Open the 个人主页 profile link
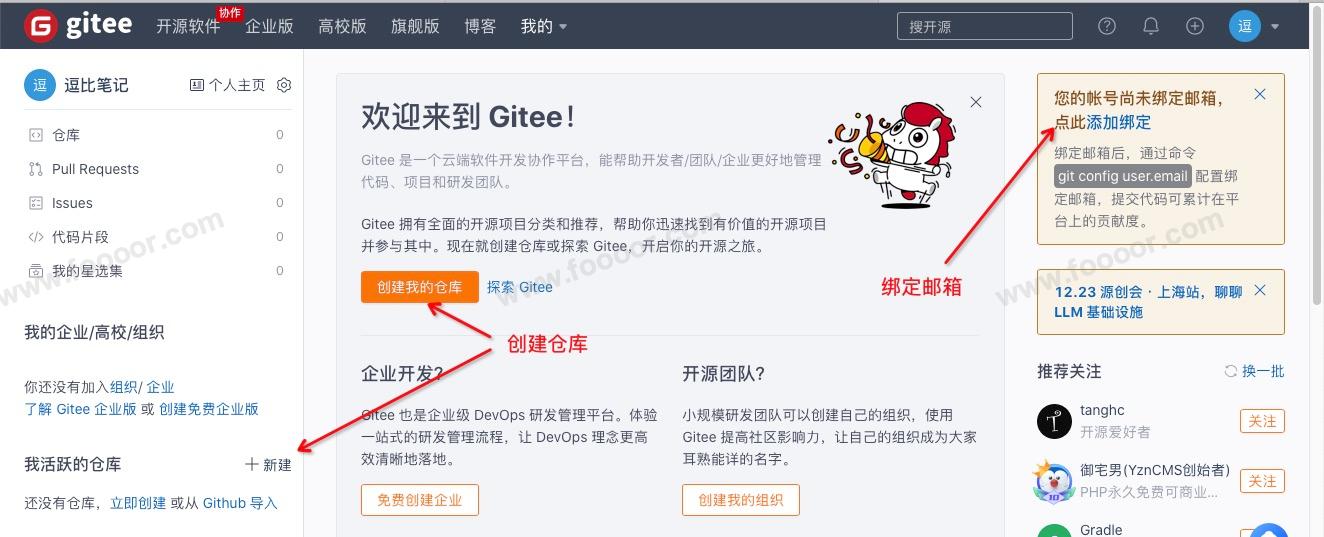Viewport: 1324px width, 537px height. (228, 85)
